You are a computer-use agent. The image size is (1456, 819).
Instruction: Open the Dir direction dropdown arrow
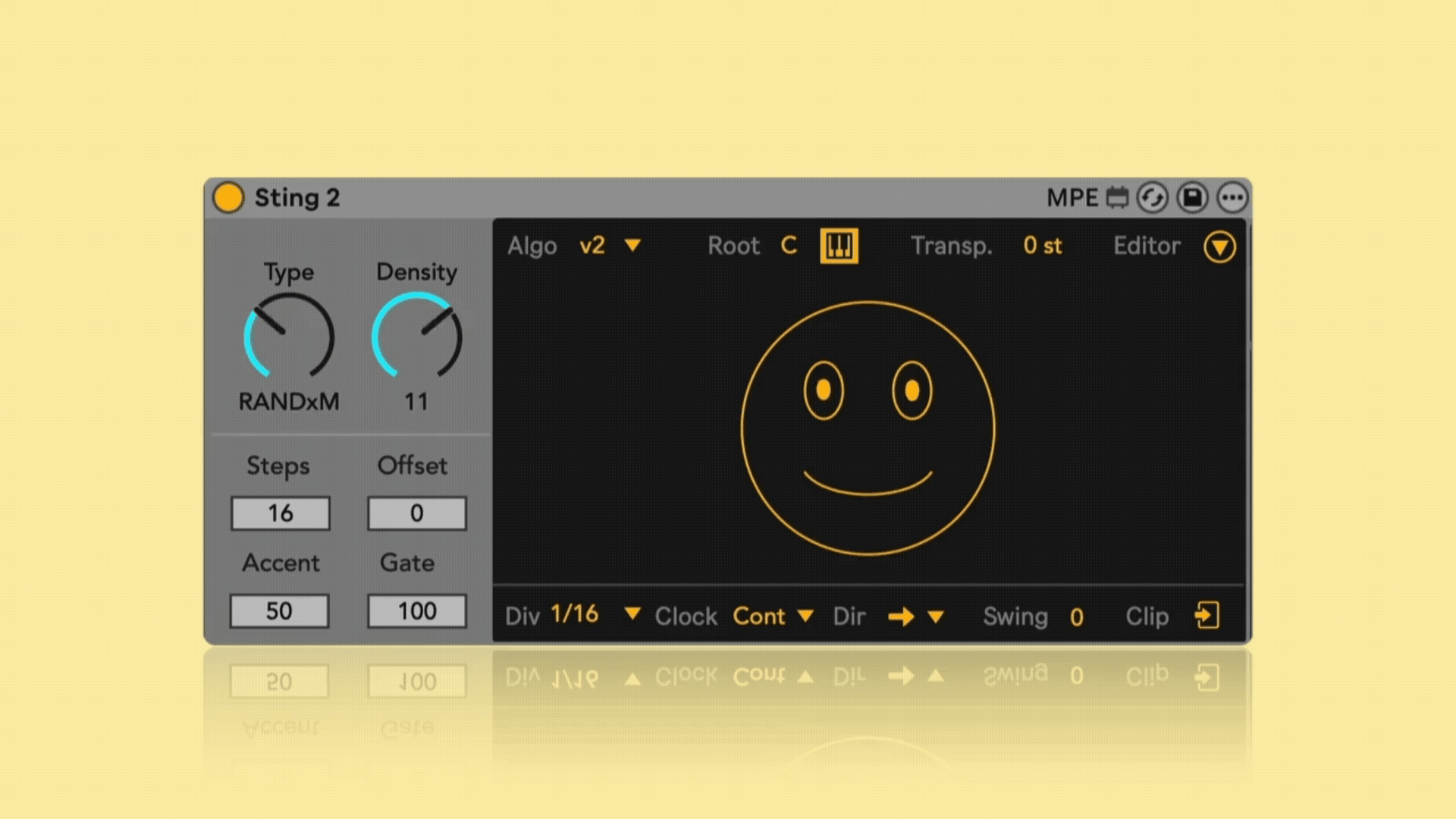[936, 617]
